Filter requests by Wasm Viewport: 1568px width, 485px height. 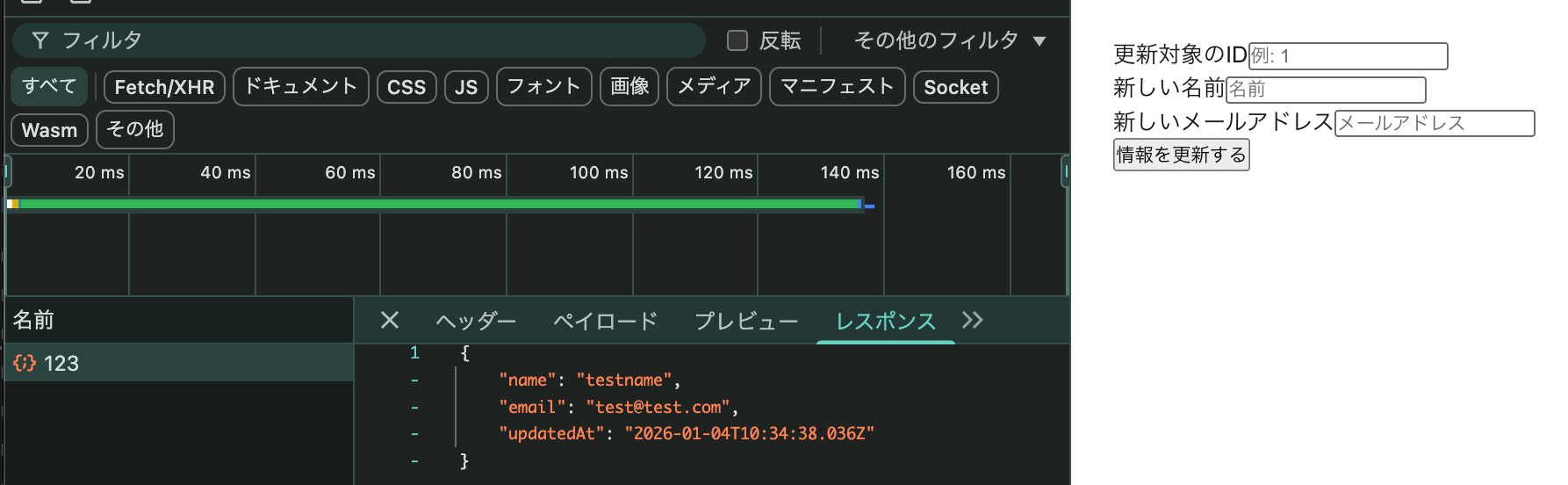point(49,130)
